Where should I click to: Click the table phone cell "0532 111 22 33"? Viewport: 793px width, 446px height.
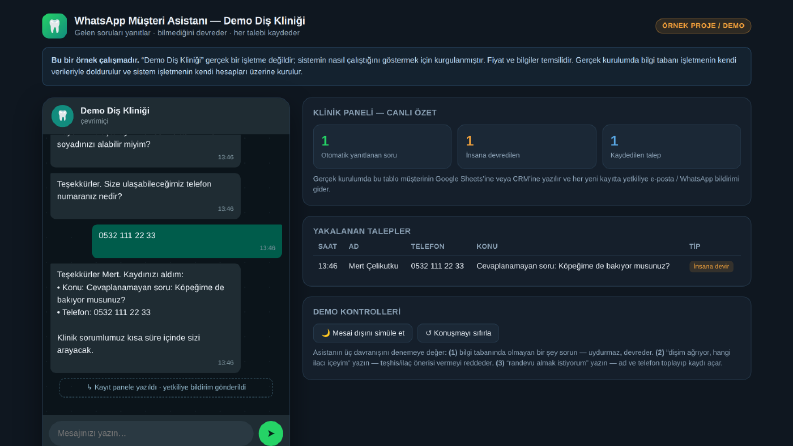tap(437, 266)
